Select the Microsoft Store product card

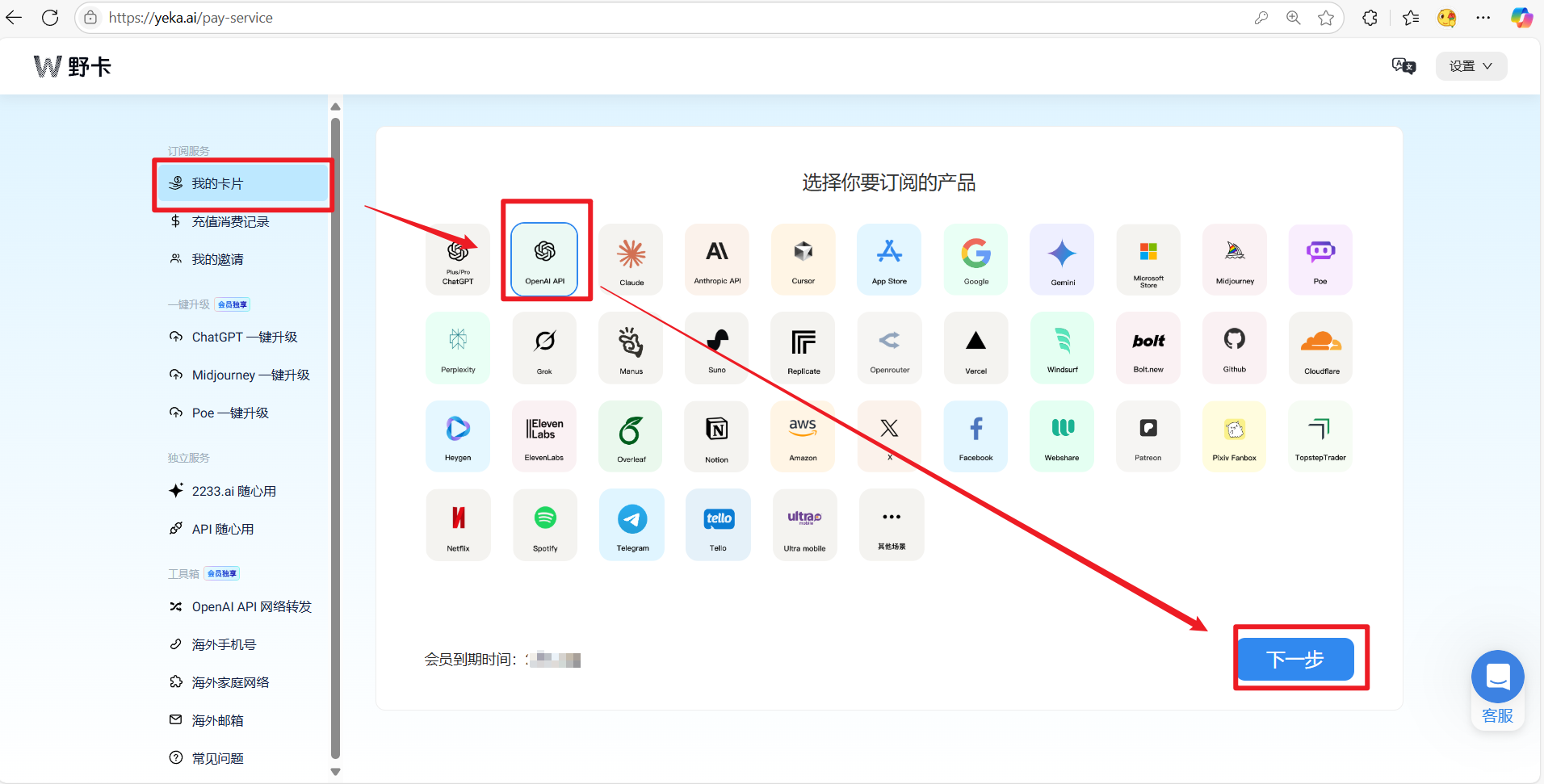(1148, 259)
